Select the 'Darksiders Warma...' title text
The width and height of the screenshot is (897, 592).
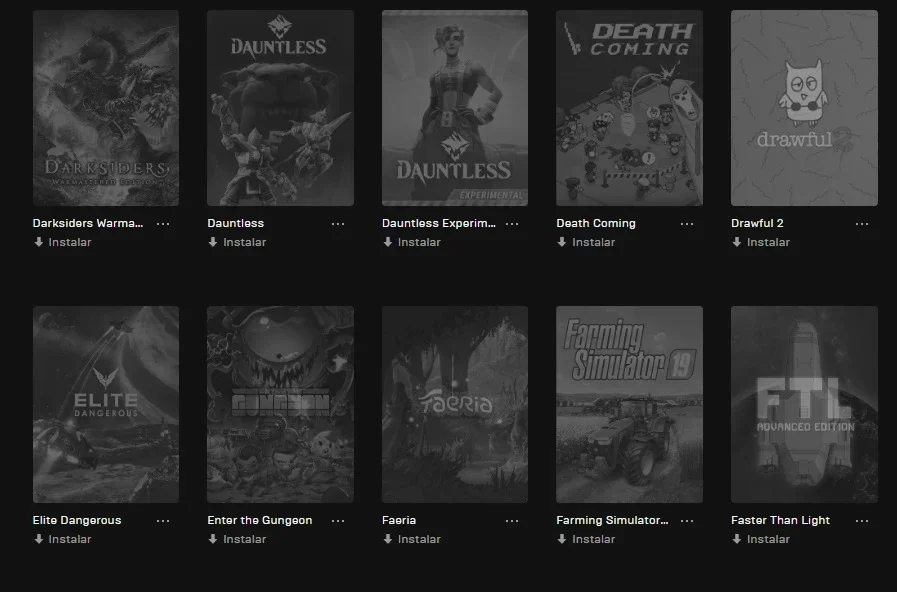pyautogui.click(x=88, y=223)
